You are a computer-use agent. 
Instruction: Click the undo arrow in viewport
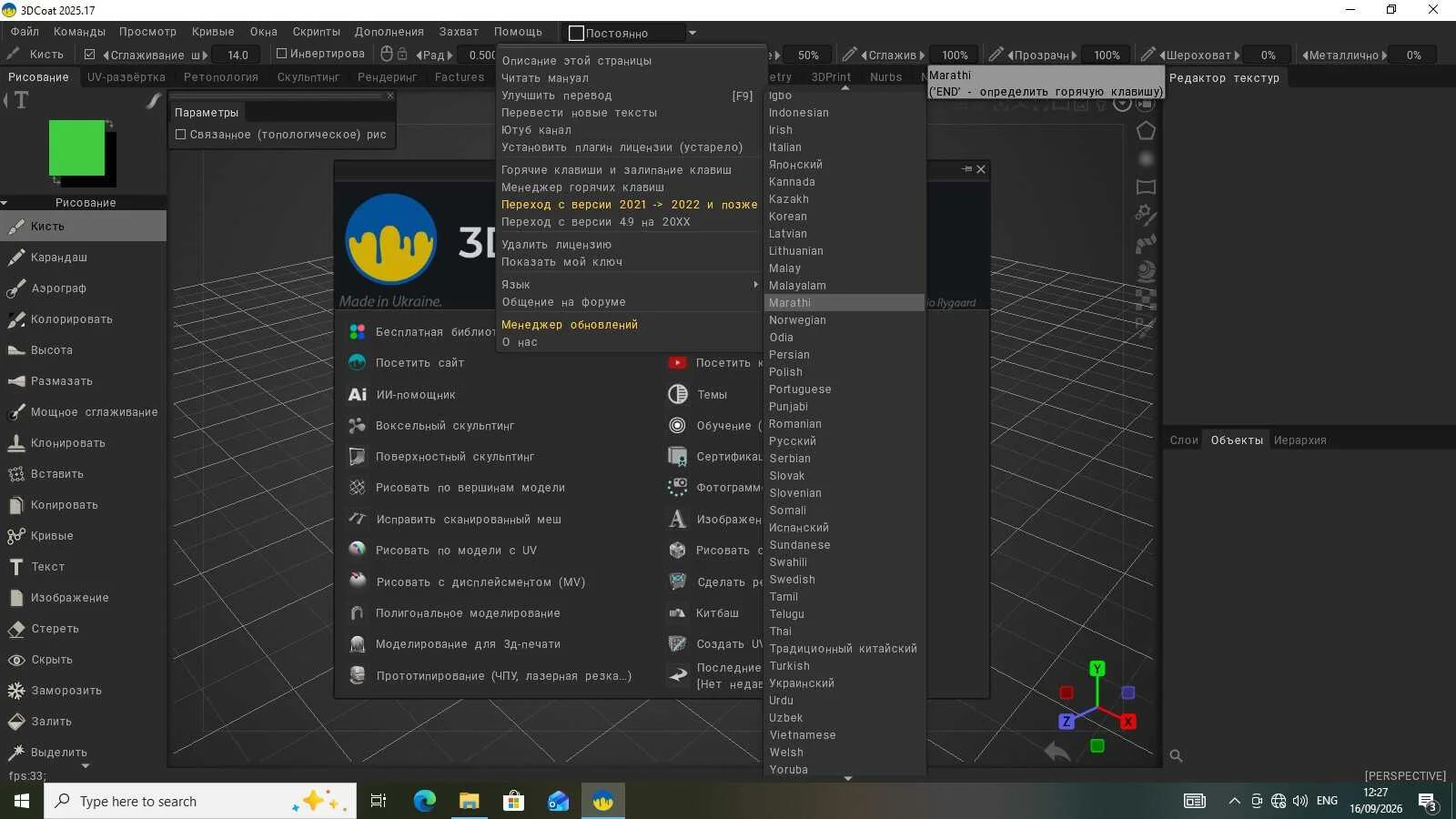(x=1057, y=752)
